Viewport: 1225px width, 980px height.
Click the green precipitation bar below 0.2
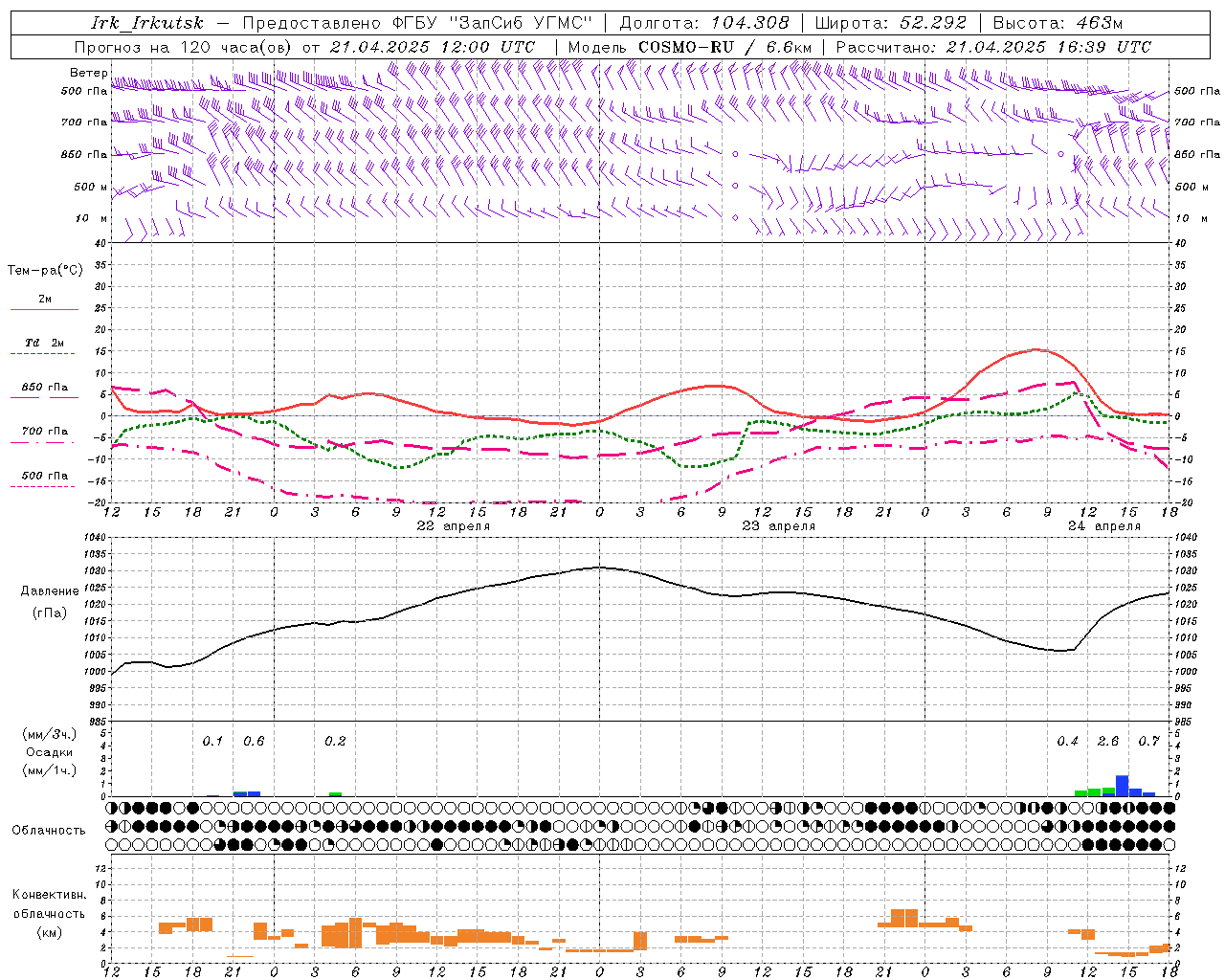[x=335, y=794]
